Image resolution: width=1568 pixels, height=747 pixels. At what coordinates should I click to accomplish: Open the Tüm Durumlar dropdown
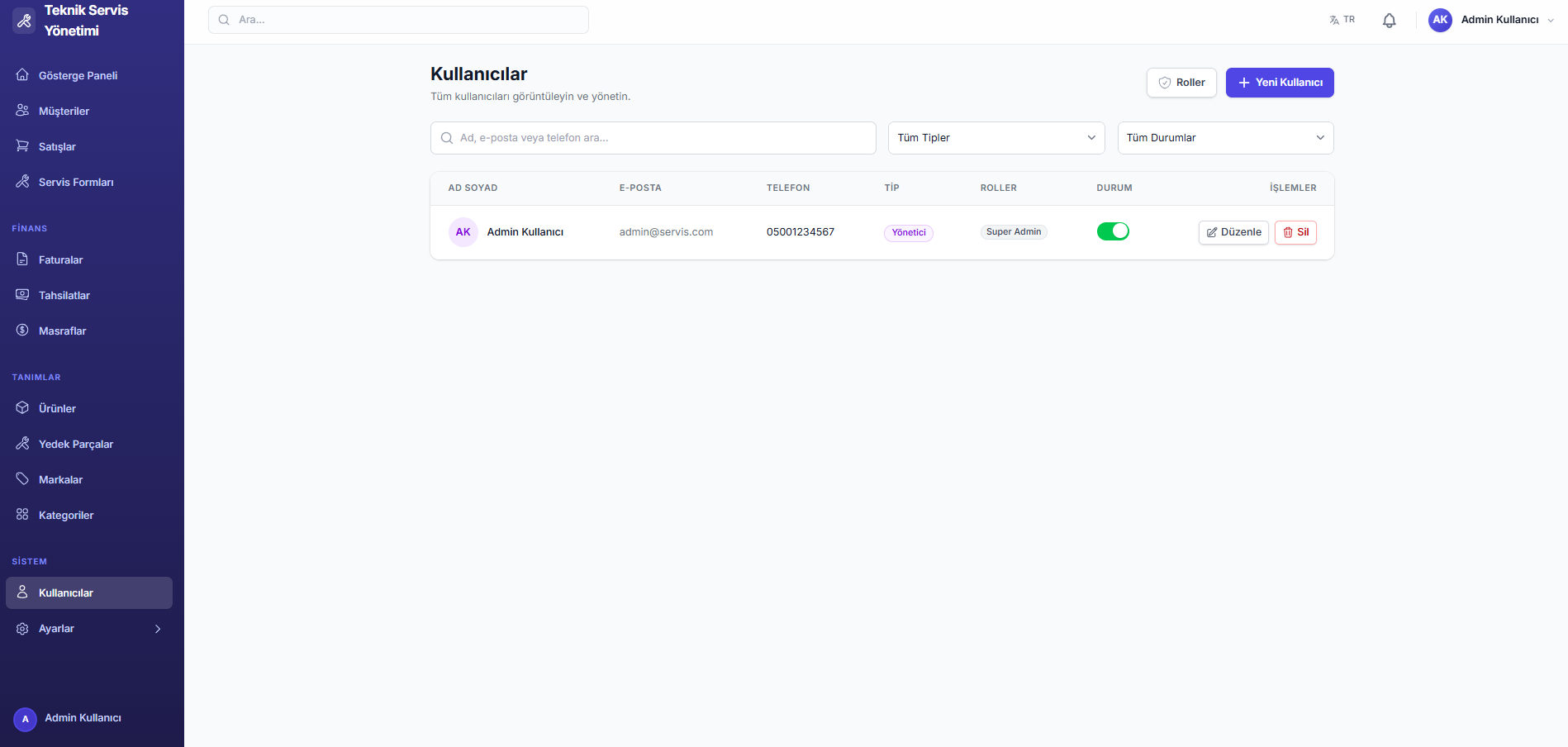point(1224,138)
